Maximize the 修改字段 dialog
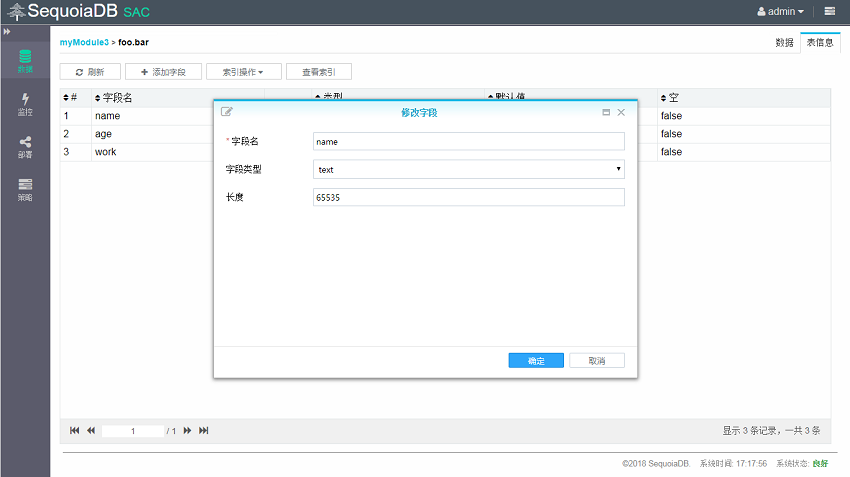Image resolution: width=850 pixels, height=477 pixels. [x=606, y=113]
